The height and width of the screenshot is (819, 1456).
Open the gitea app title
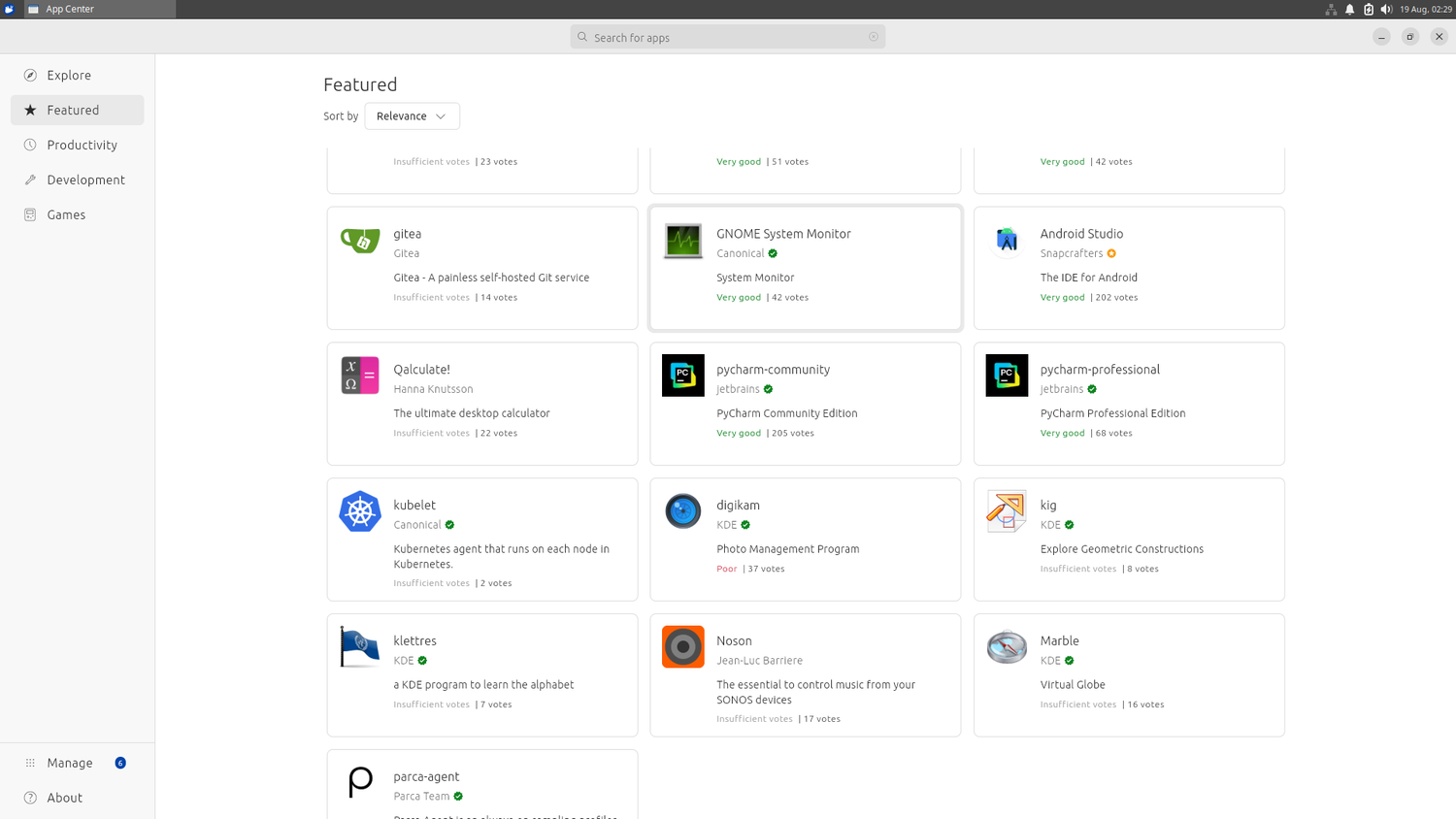click(x=407, y=234)
